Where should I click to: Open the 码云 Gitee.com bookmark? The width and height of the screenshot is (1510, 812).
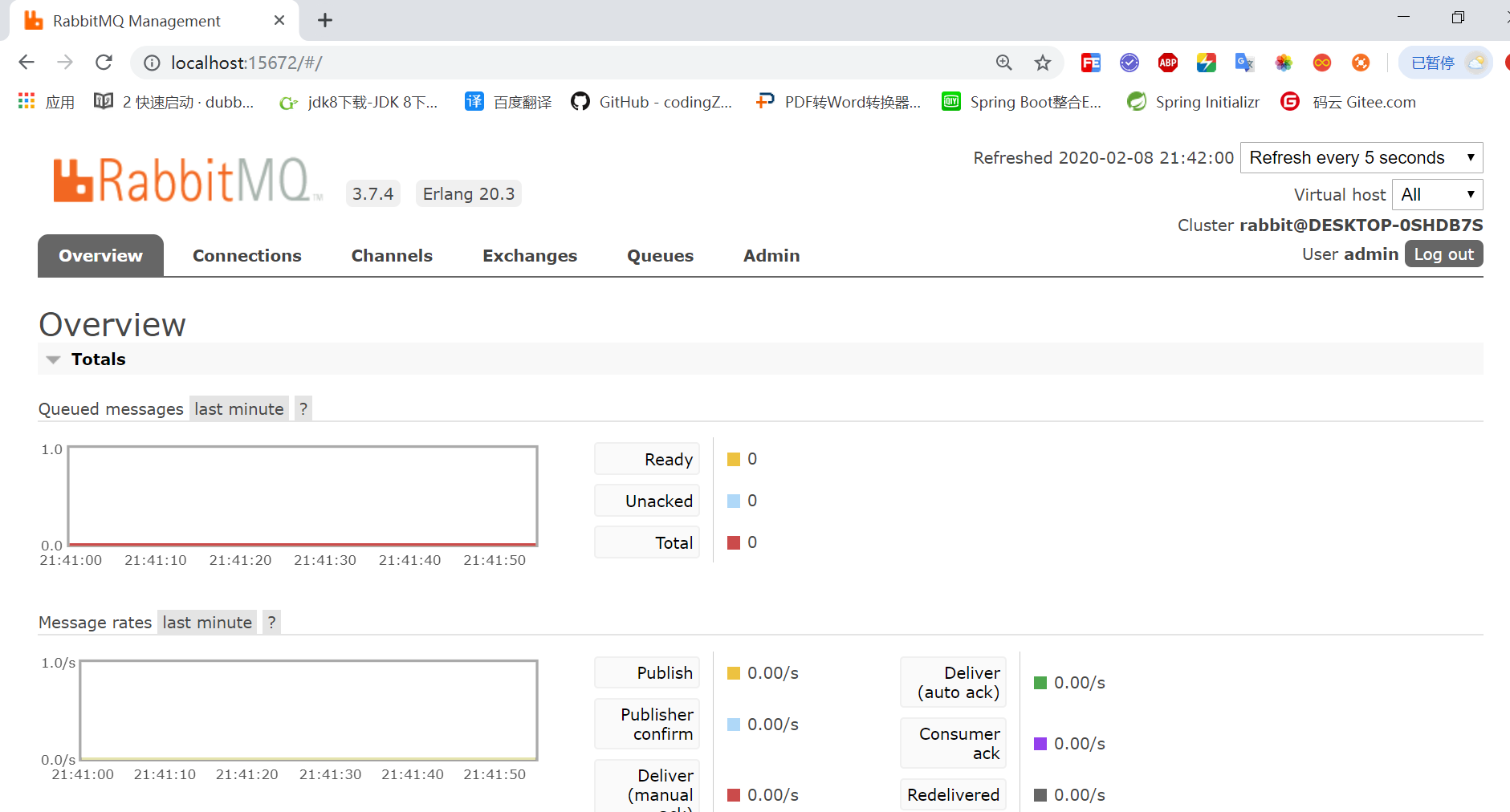click(1348, 102)
